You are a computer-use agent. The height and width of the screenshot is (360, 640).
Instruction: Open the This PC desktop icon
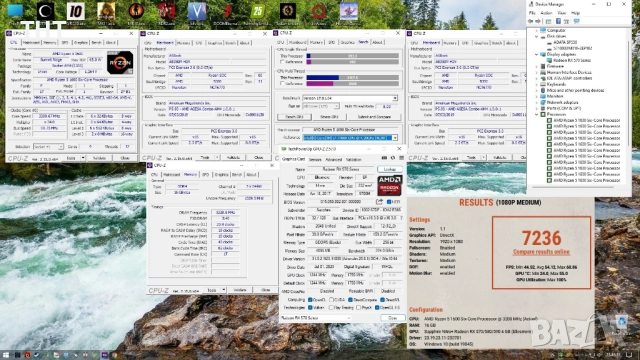[x=15, y=11]
